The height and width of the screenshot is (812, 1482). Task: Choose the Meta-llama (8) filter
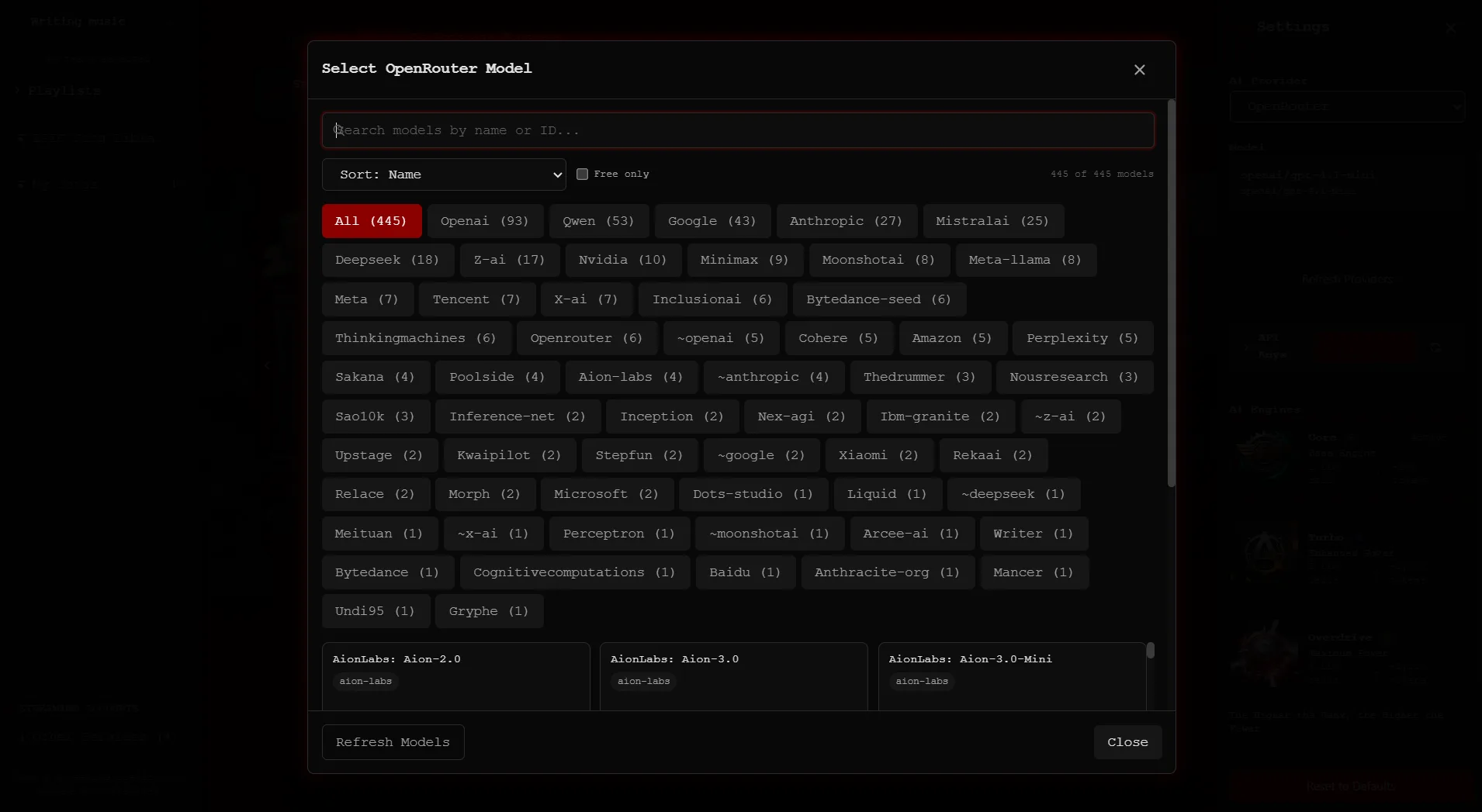pos(1026,260)
